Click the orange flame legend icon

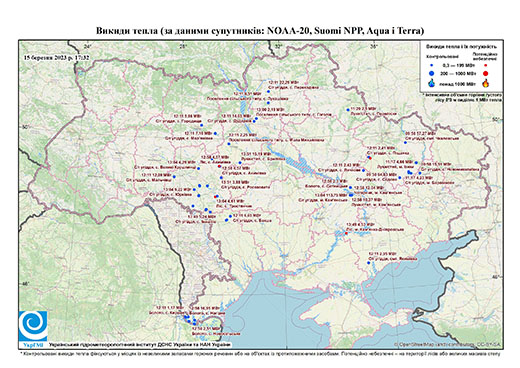pos(486,82)
